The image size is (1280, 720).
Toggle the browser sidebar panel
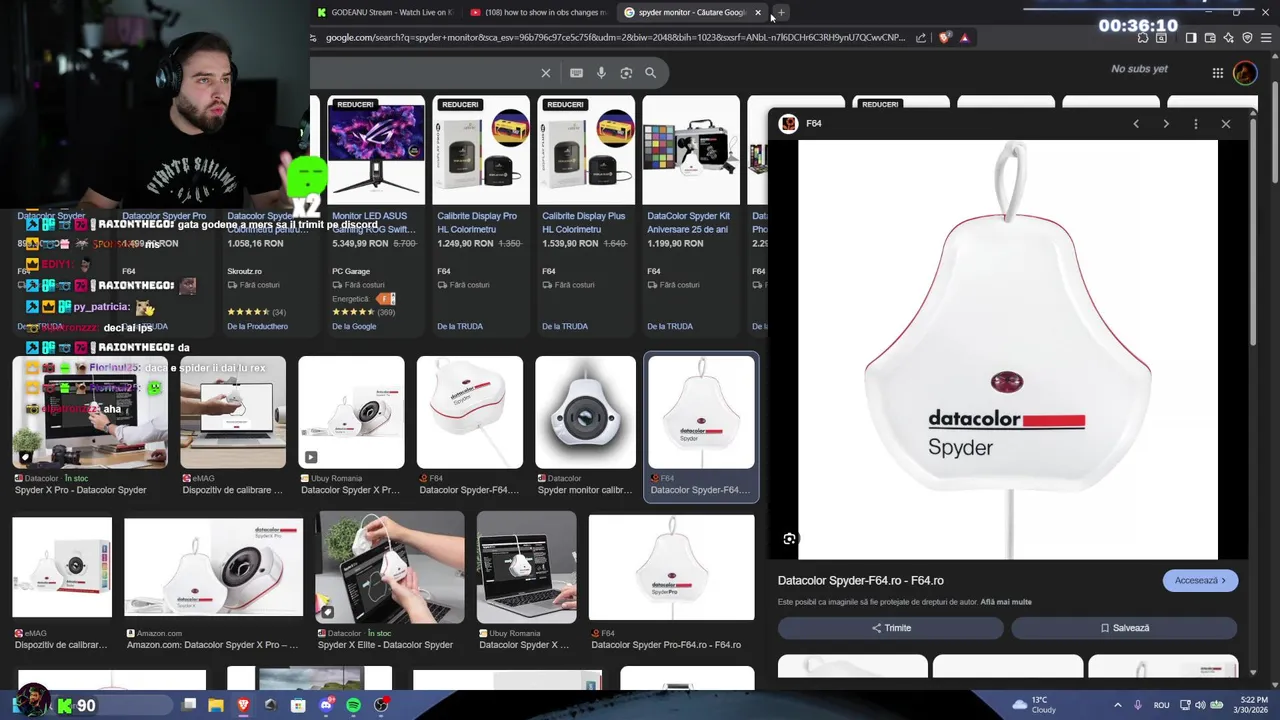tap(1191, 38)
